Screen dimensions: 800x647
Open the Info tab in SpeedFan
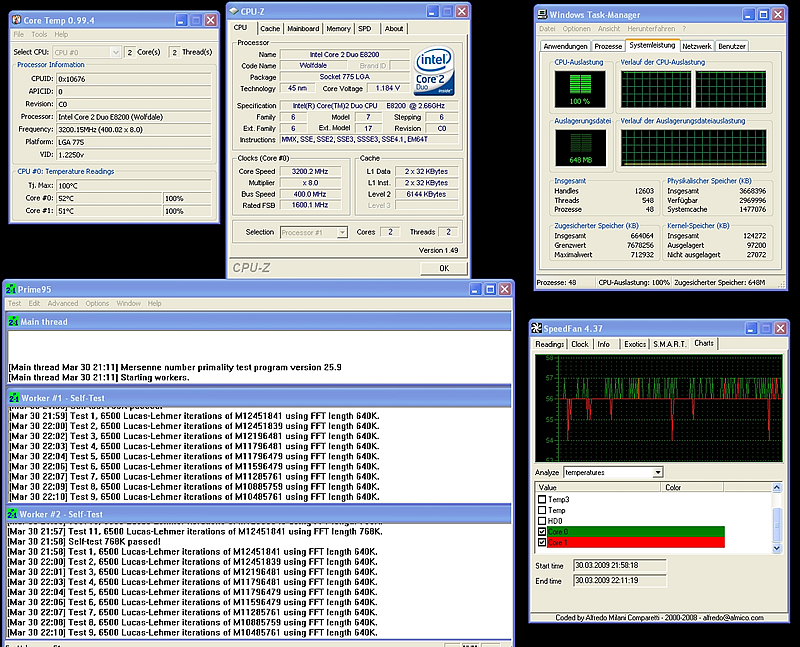pyautogui.click(x=604, y=344)
